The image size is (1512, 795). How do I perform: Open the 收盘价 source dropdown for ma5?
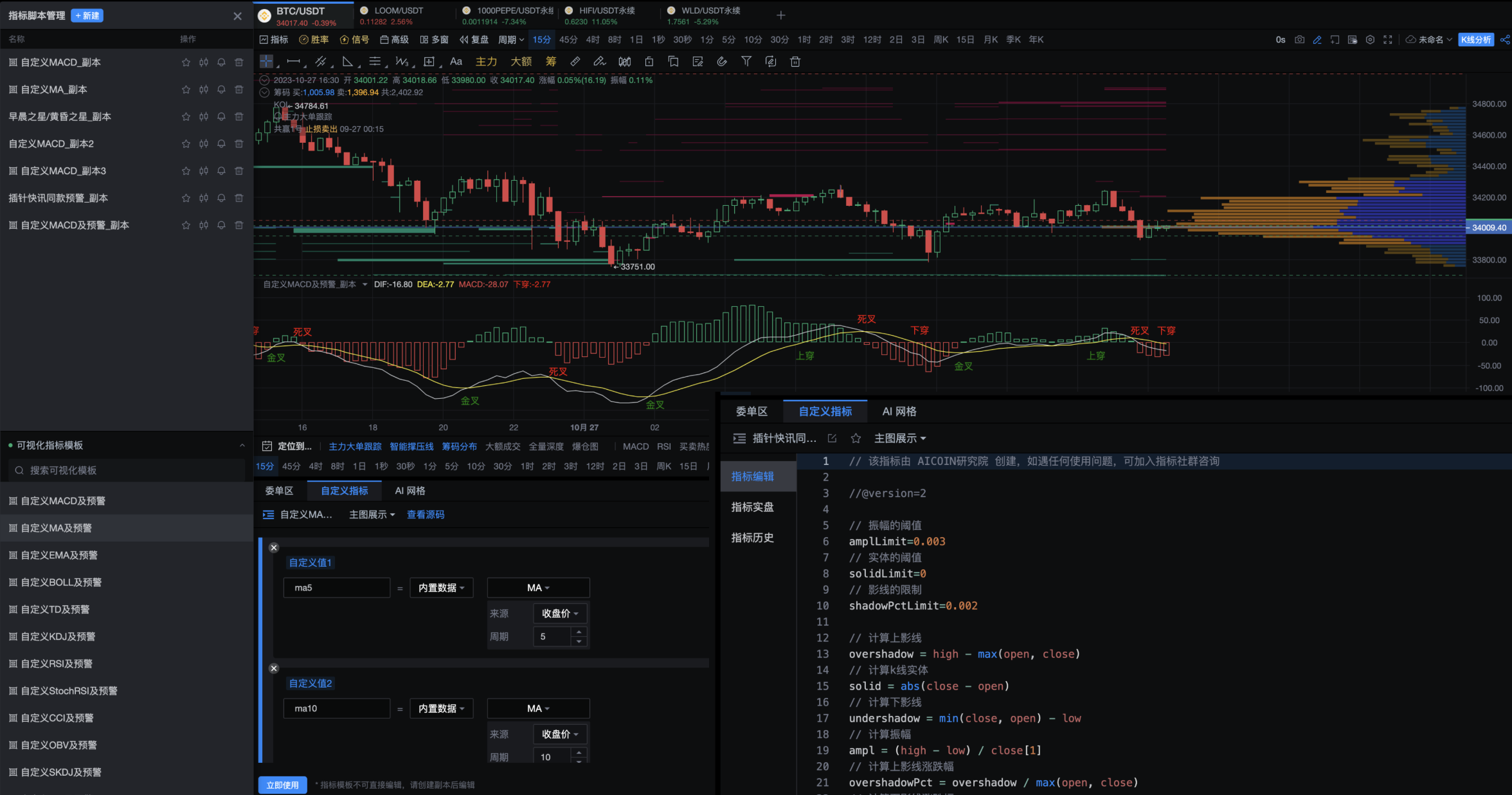click(559, 614)
